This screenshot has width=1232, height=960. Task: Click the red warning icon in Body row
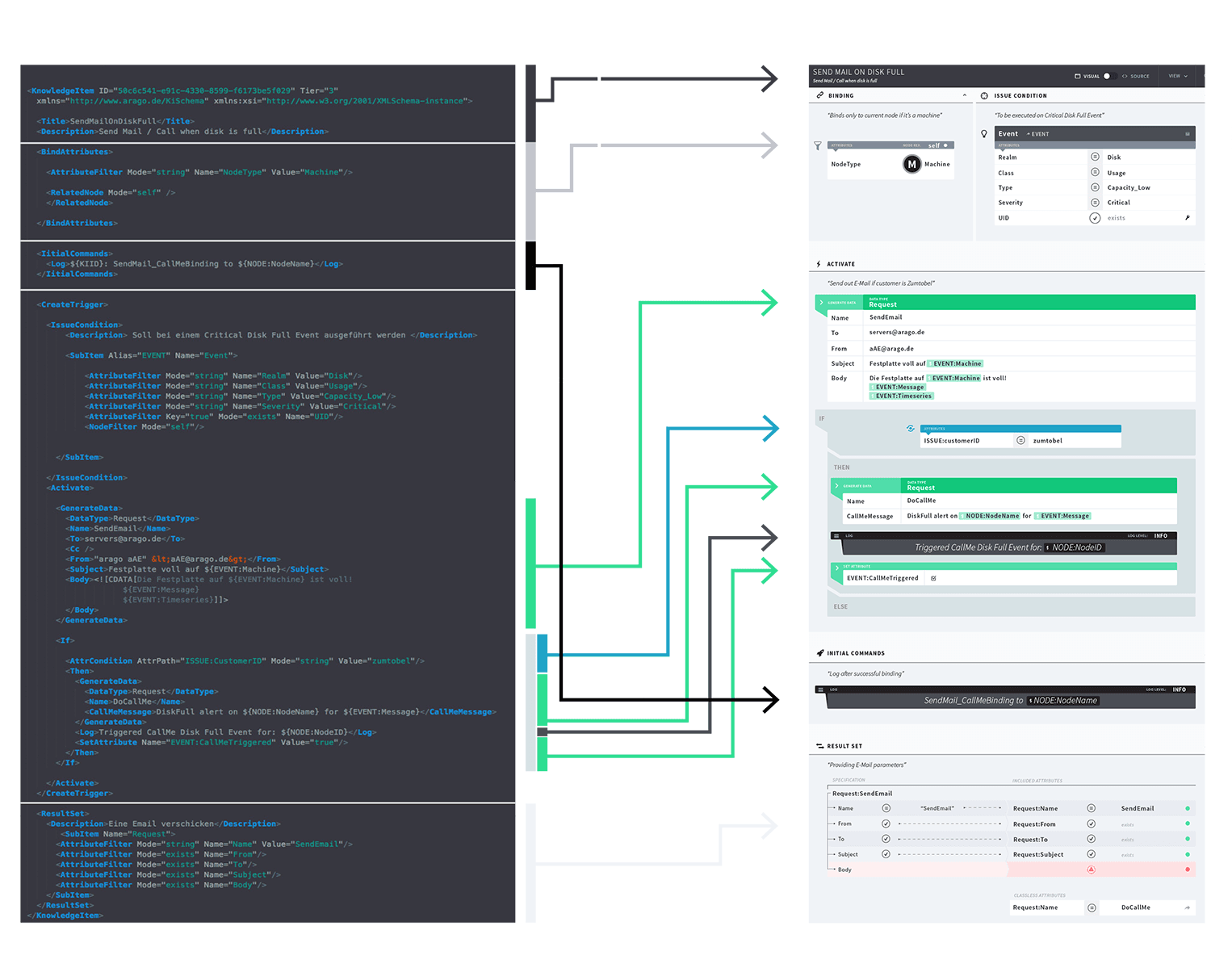point(1091,870)
